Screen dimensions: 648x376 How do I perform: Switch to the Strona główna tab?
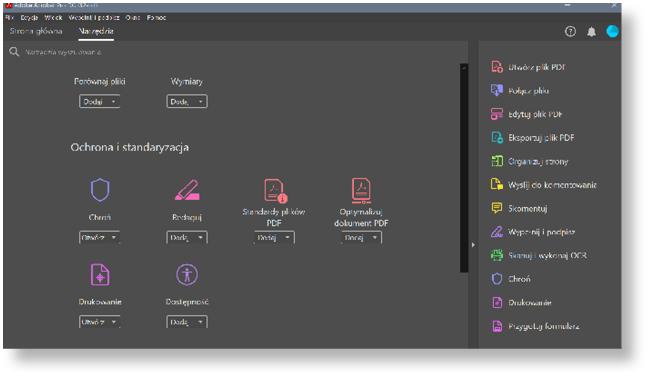click(x=36, y=31)
